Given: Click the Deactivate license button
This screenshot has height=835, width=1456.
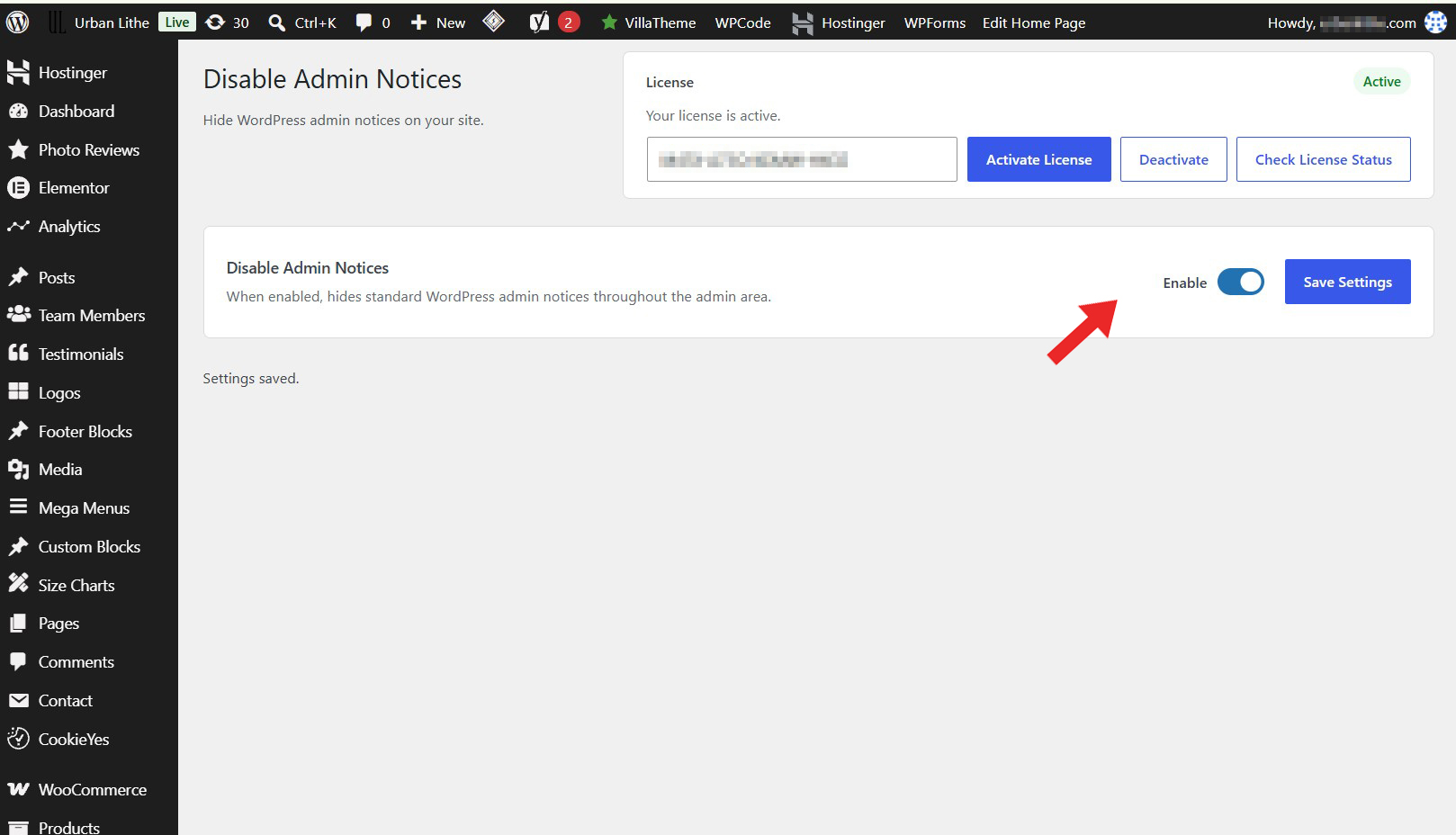Looking at the screenshot, I should pyautogui.click(x=1173, y=159).
